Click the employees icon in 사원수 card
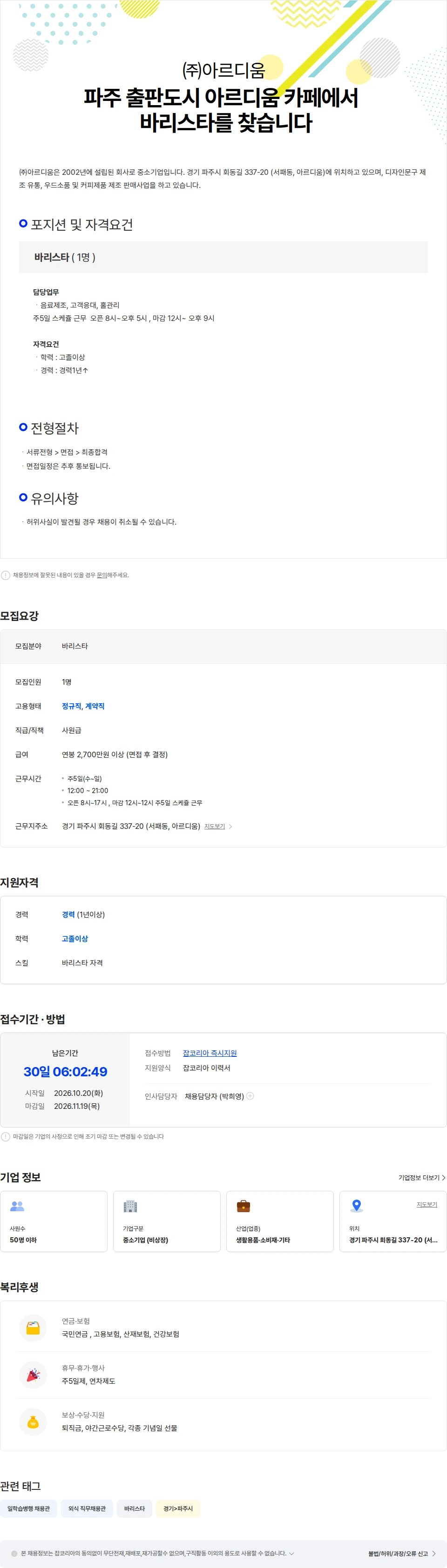The width and height of the screenshot is (447, 1568). [x=18, y=1206]
